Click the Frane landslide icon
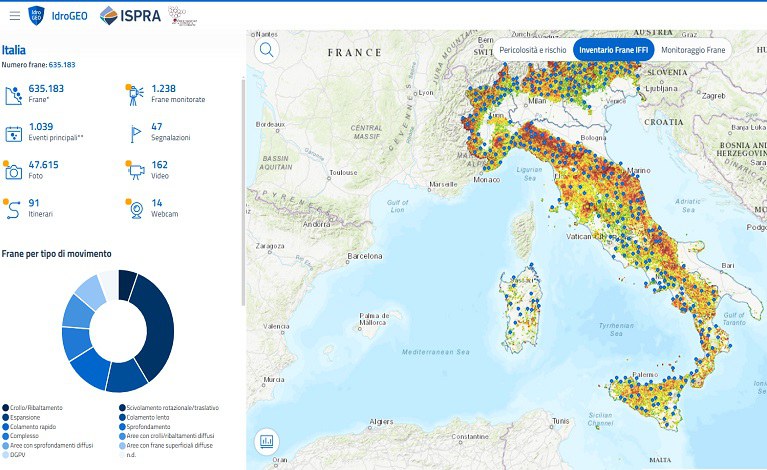 pyautogui.click(x=14, y=95)
